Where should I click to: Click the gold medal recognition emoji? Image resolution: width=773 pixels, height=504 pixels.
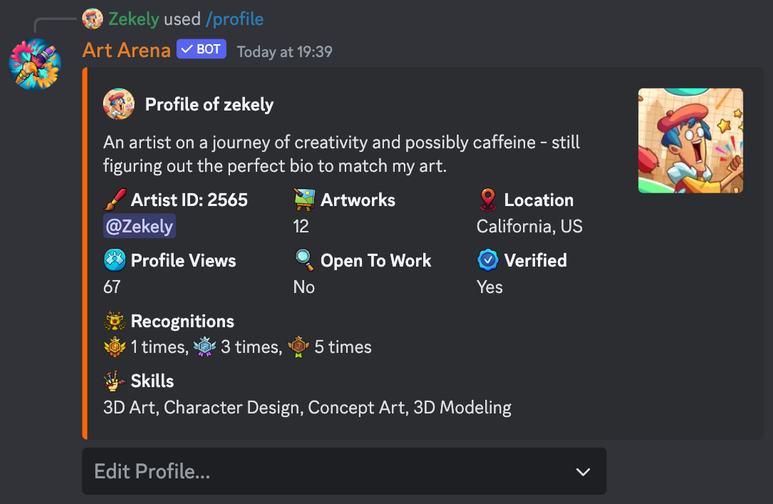coord(115,347)
